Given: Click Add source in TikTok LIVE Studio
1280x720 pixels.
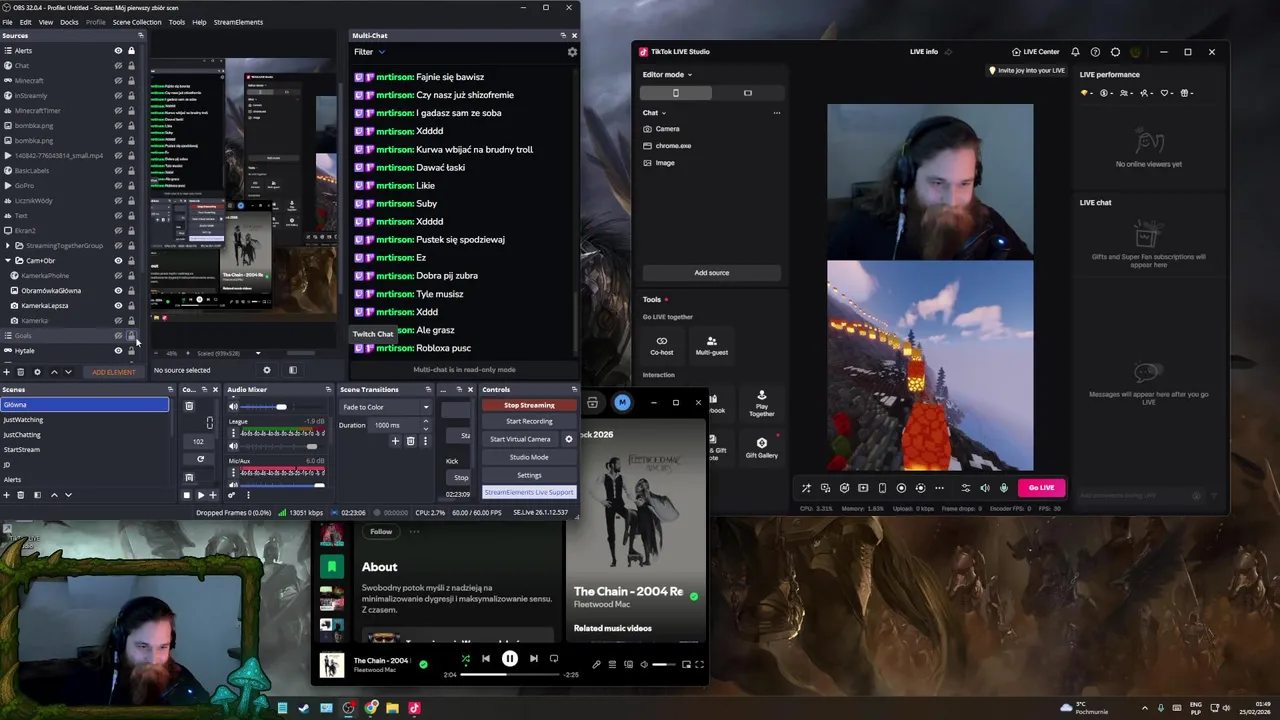Looking at the screenshot, I should pos(712,272).
